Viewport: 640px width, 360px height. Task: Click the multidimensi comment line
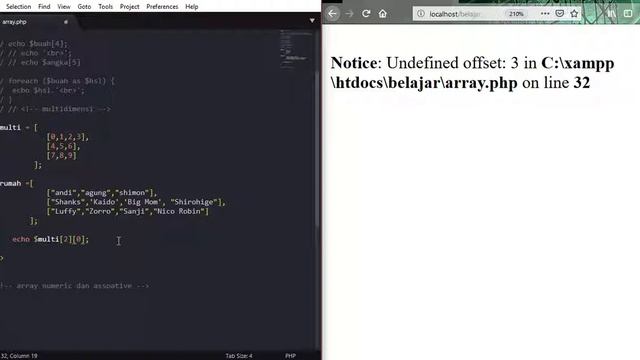56,109
